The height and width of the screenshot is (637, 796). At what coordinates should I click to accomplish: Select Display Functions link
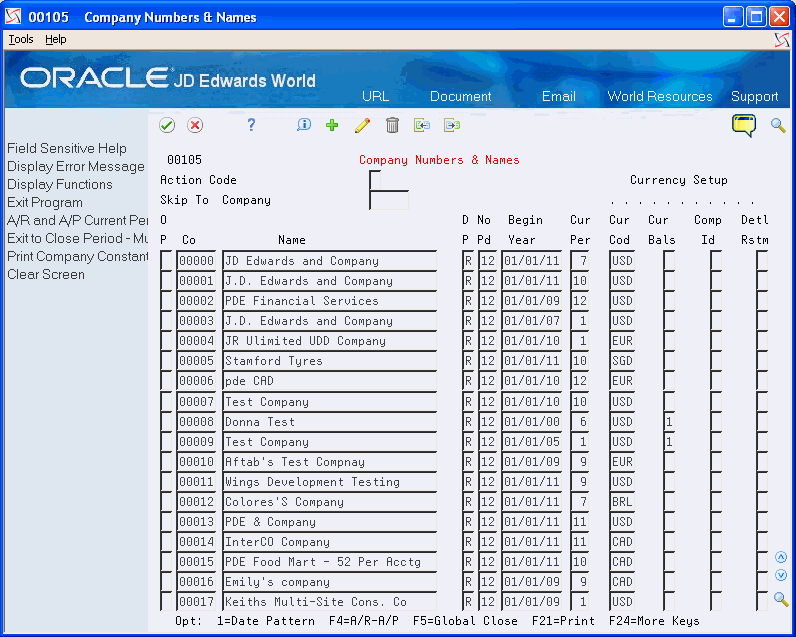60,184
